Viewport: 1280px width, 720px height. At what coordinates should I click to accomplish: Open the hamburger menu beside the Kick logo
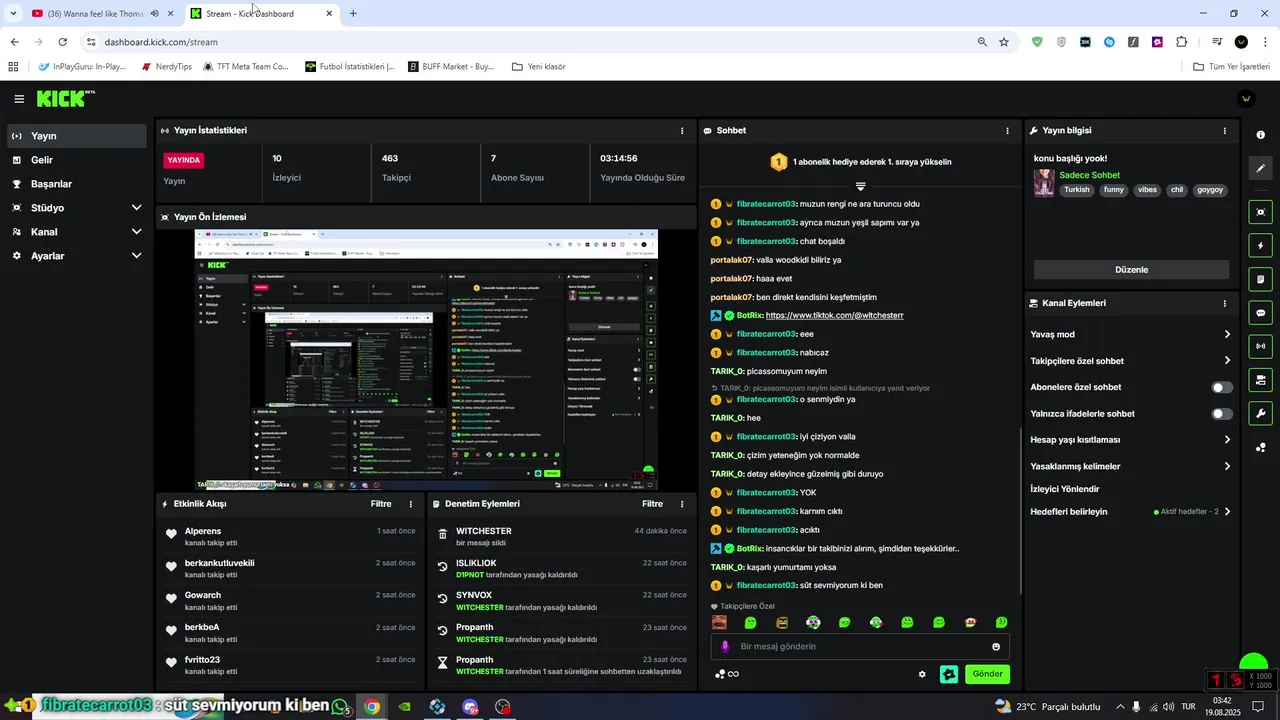point(19,98)
